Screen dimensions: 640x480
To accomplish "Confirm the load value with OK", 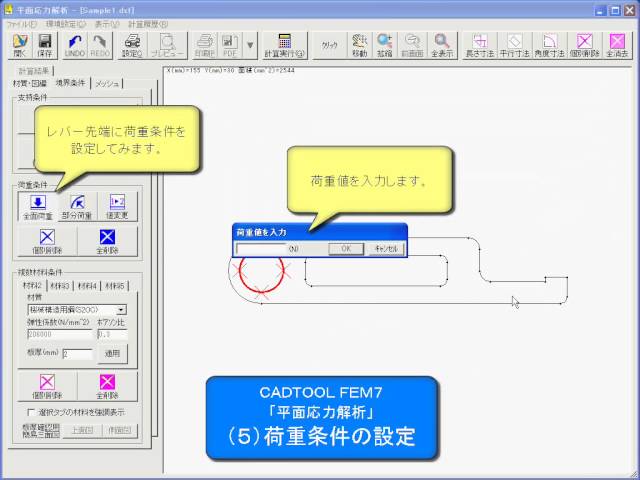I will (346, 249).
